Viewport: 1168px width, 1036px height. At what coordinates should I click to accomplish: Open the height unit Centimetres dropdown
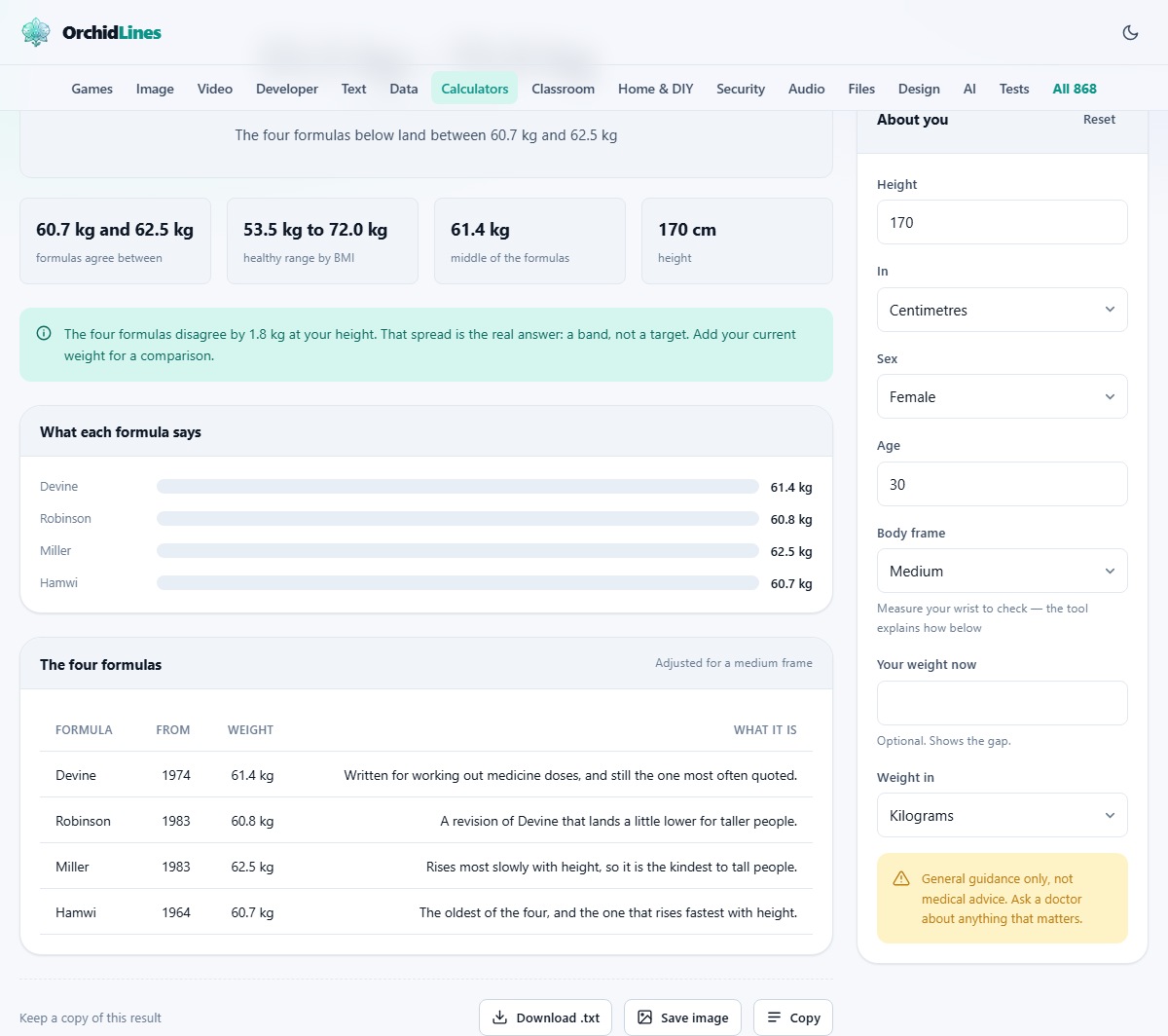1003,310
